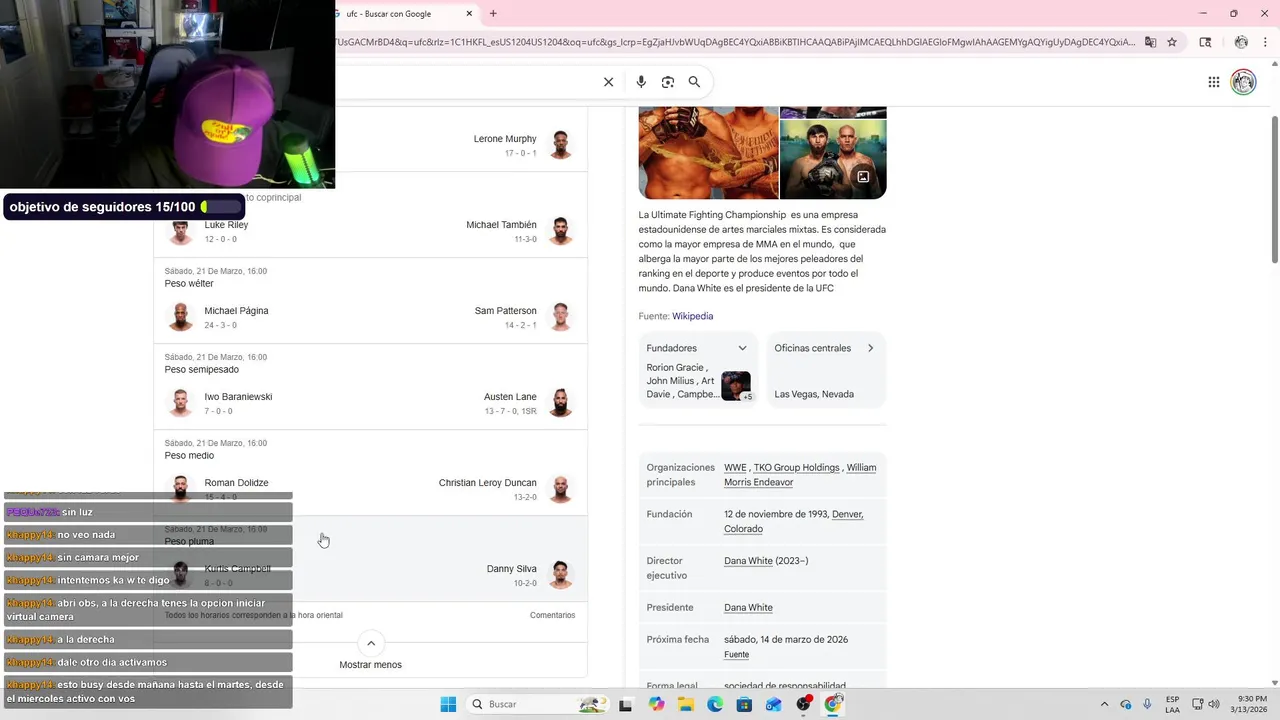Click the page vertical scrollbar
This screenshot has width=1280, height=720.
(x=1273, y=190)
